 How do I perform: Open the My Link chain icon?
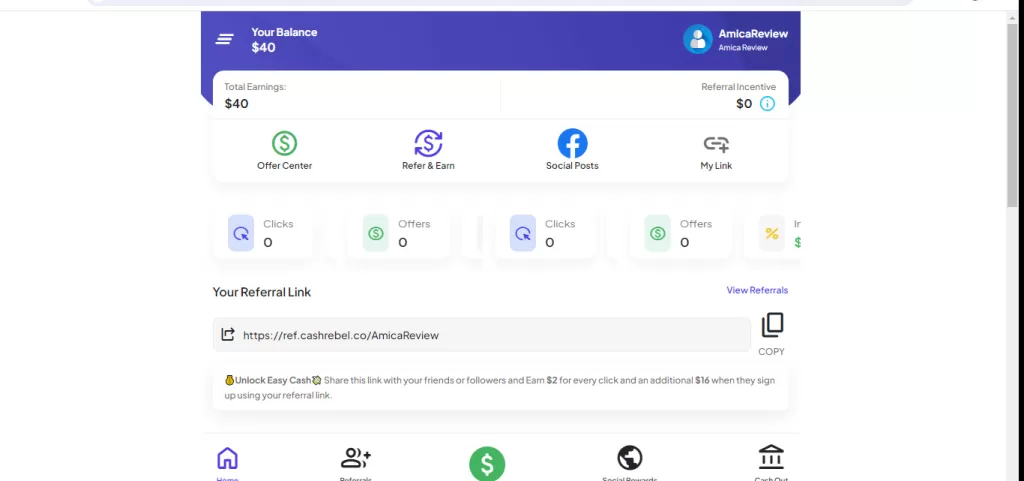(716, 144)
